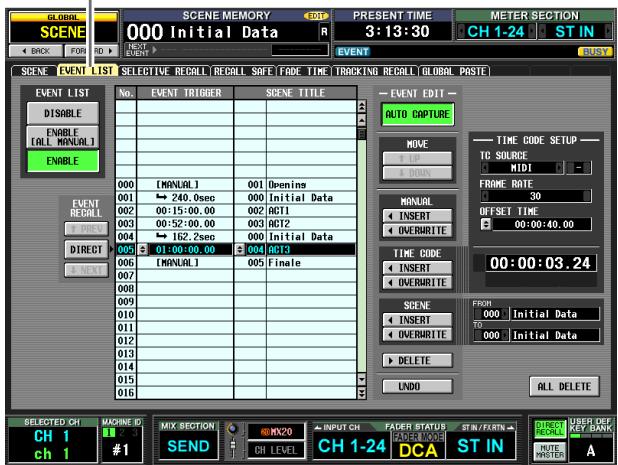This screenshot has height=465, width=618.
Task: Select event row 000 Opening
Action: point(236,184)
